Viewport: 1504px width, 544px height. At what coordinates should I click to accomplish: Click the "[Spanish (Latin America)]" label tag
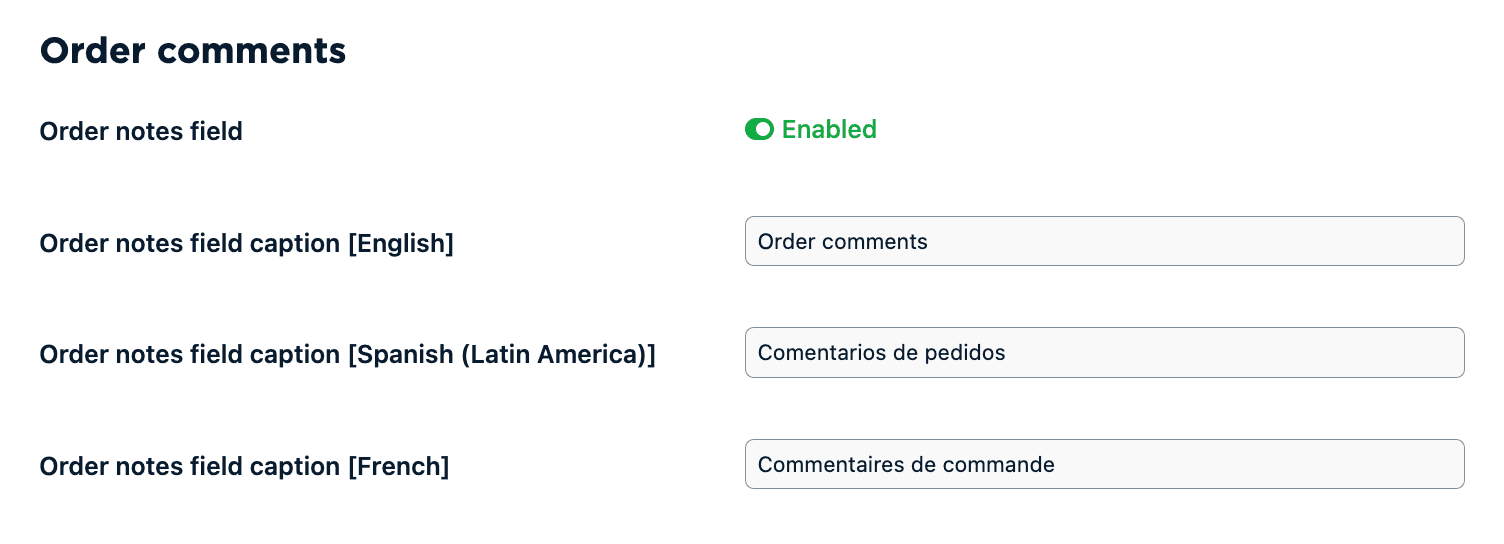pyautogui.click(x=501, y=354)
